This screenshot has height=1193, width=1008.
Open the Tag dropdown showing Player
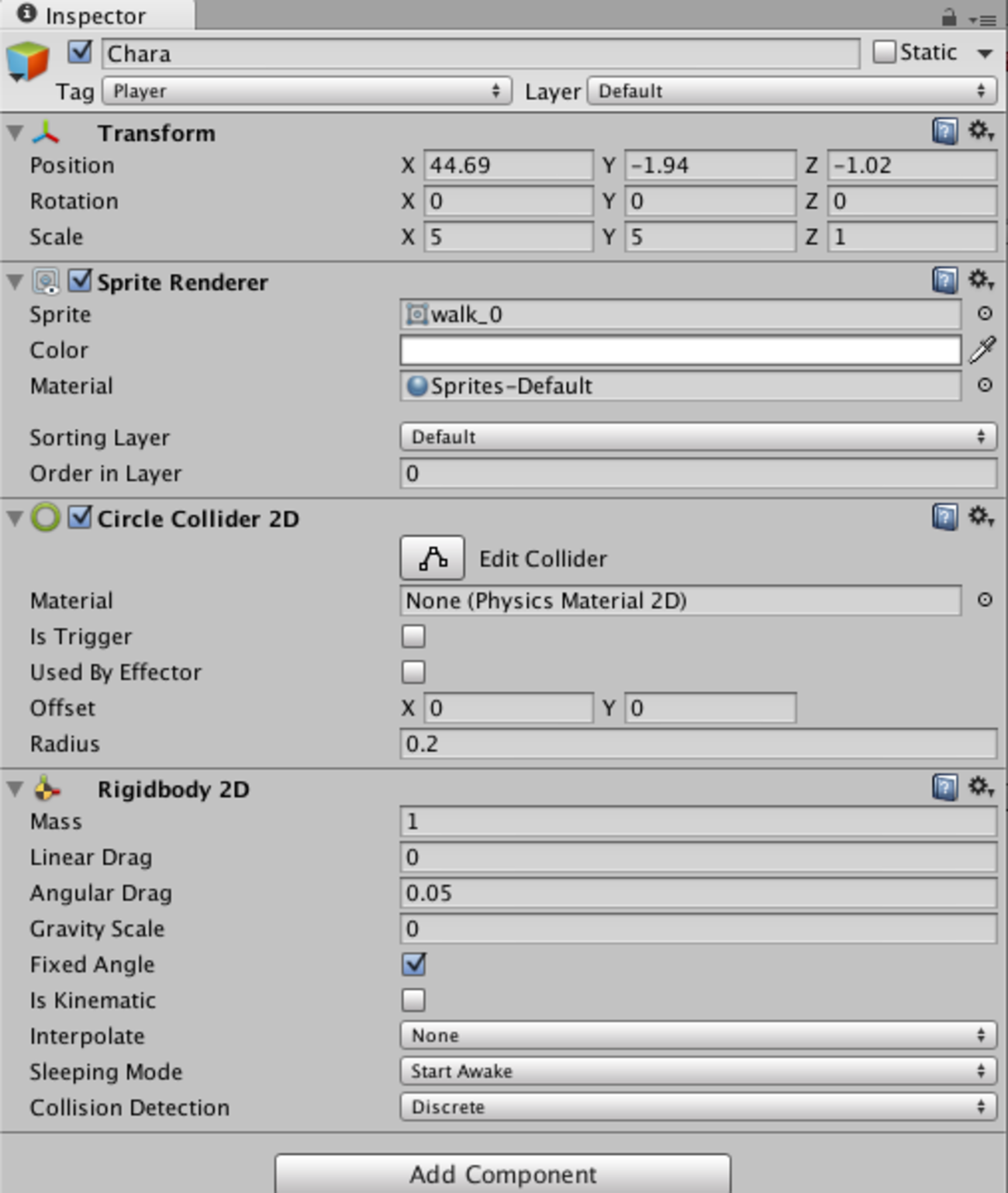(x=307, y=91)
